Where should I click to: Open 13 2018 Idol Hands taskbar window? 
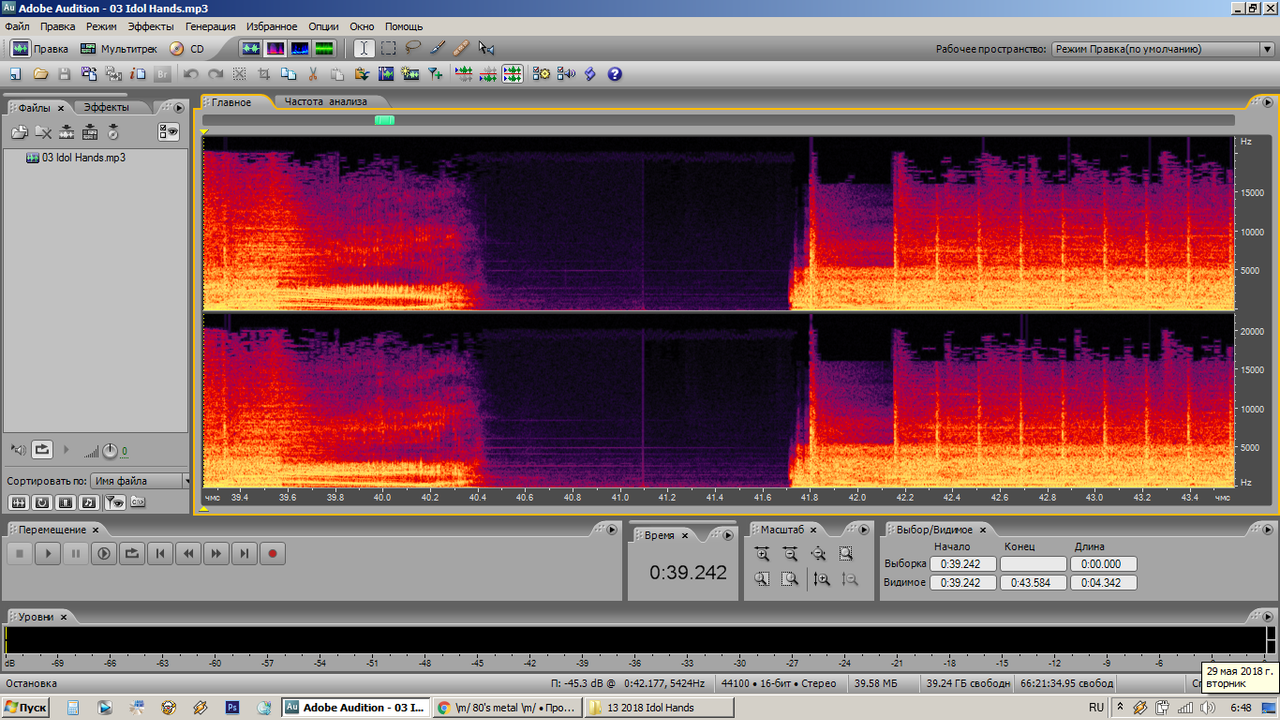(659, 707)
